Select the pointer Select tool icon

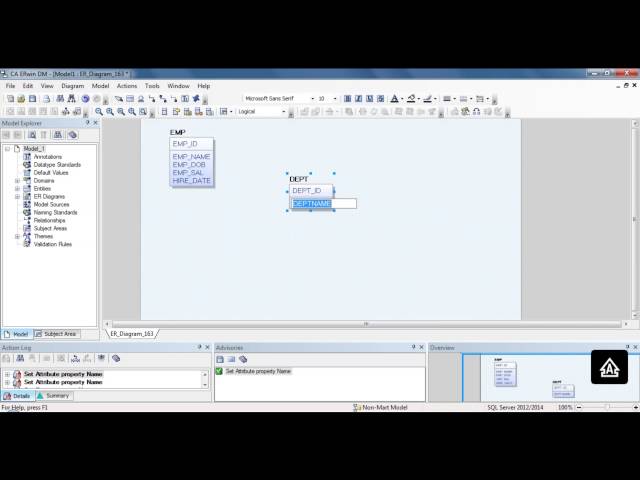tap(119, 99)
